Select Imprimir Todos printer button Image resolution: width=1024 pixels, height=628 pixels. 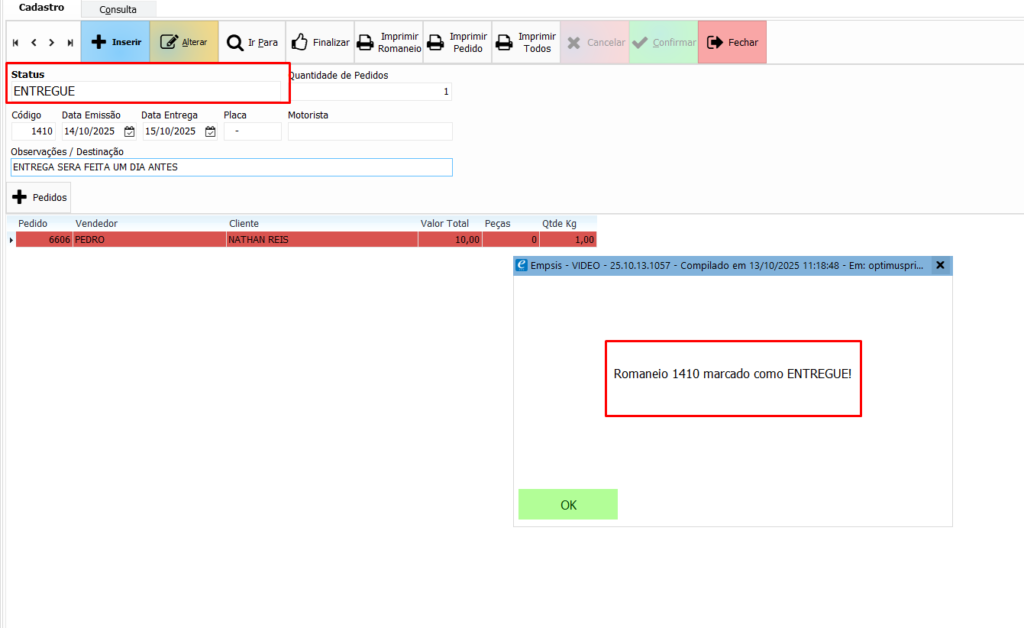click(525, 43)
